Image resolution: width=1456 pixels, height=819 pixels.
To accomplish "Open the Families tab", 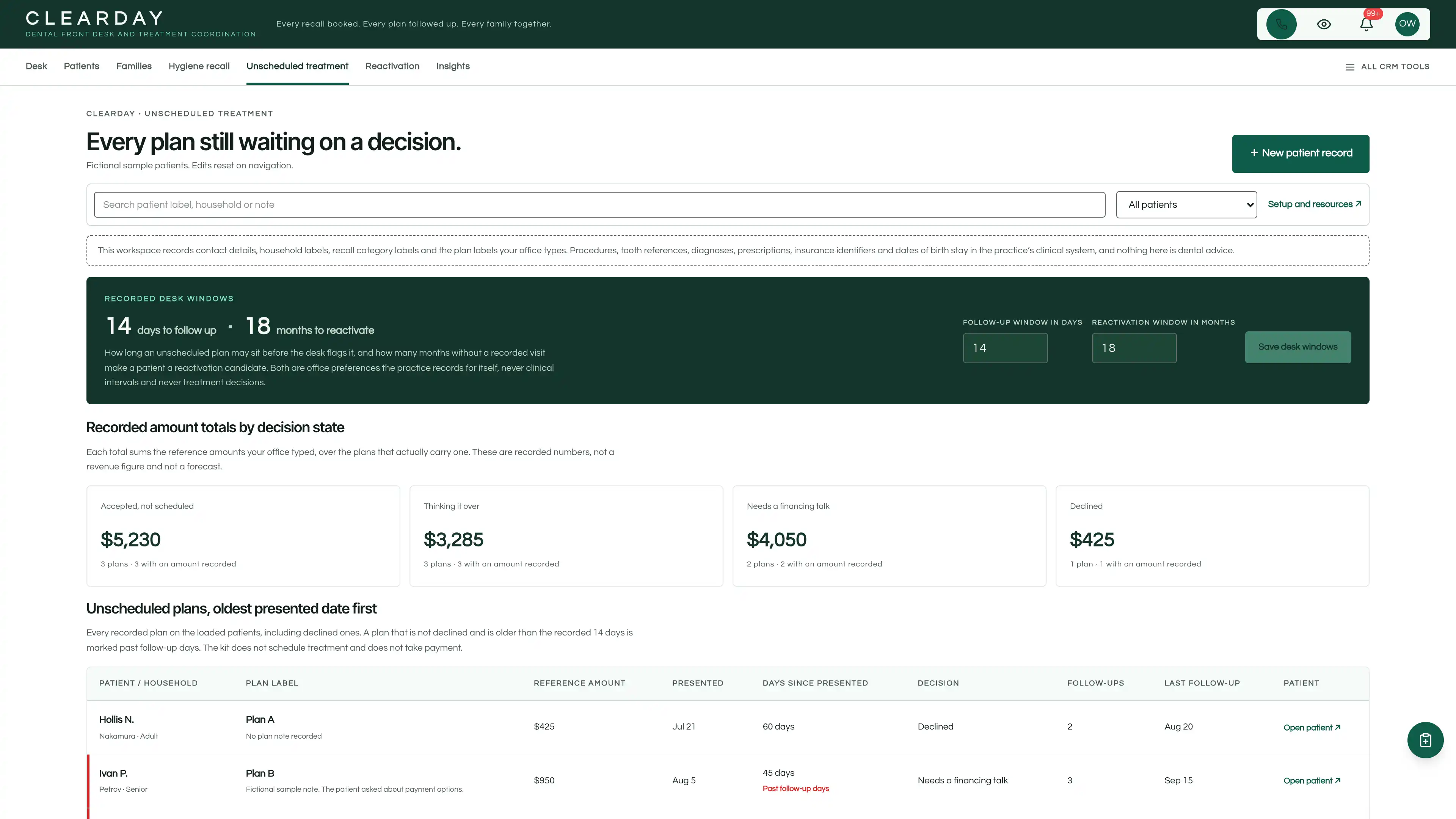I will point(134,66).
